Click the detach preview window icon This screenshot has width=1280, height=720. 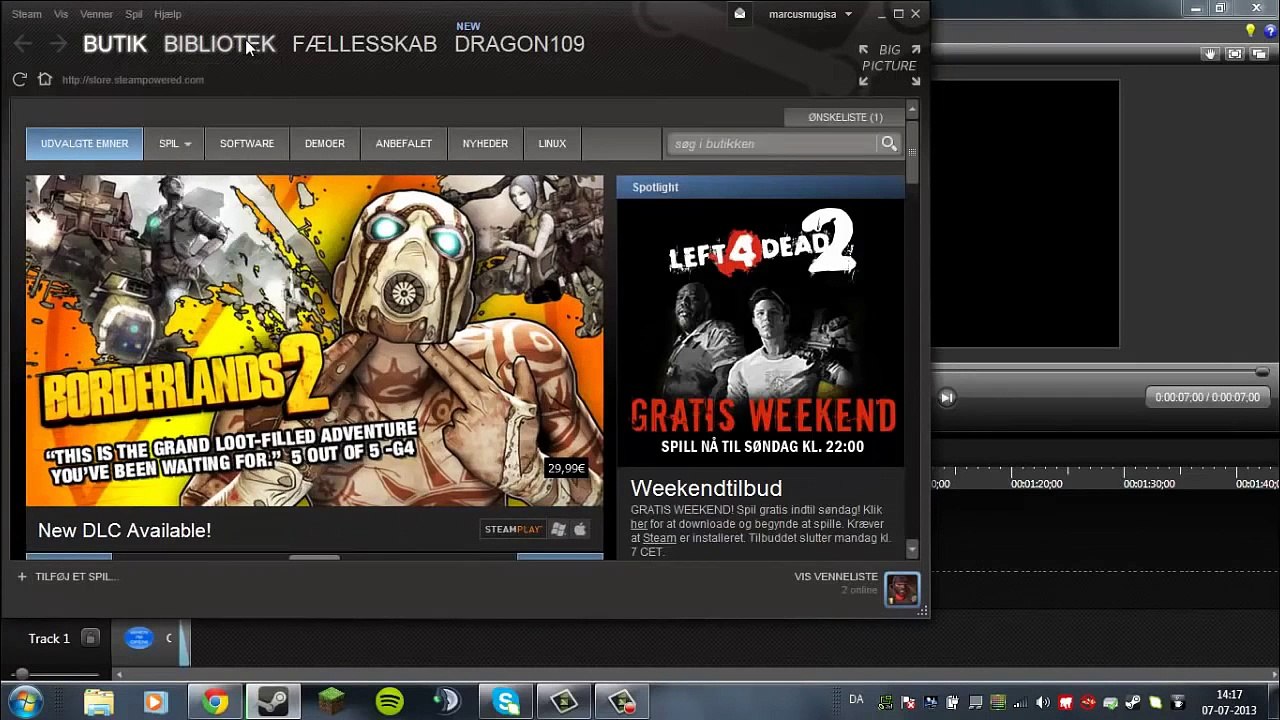[x=1259, y=54]
